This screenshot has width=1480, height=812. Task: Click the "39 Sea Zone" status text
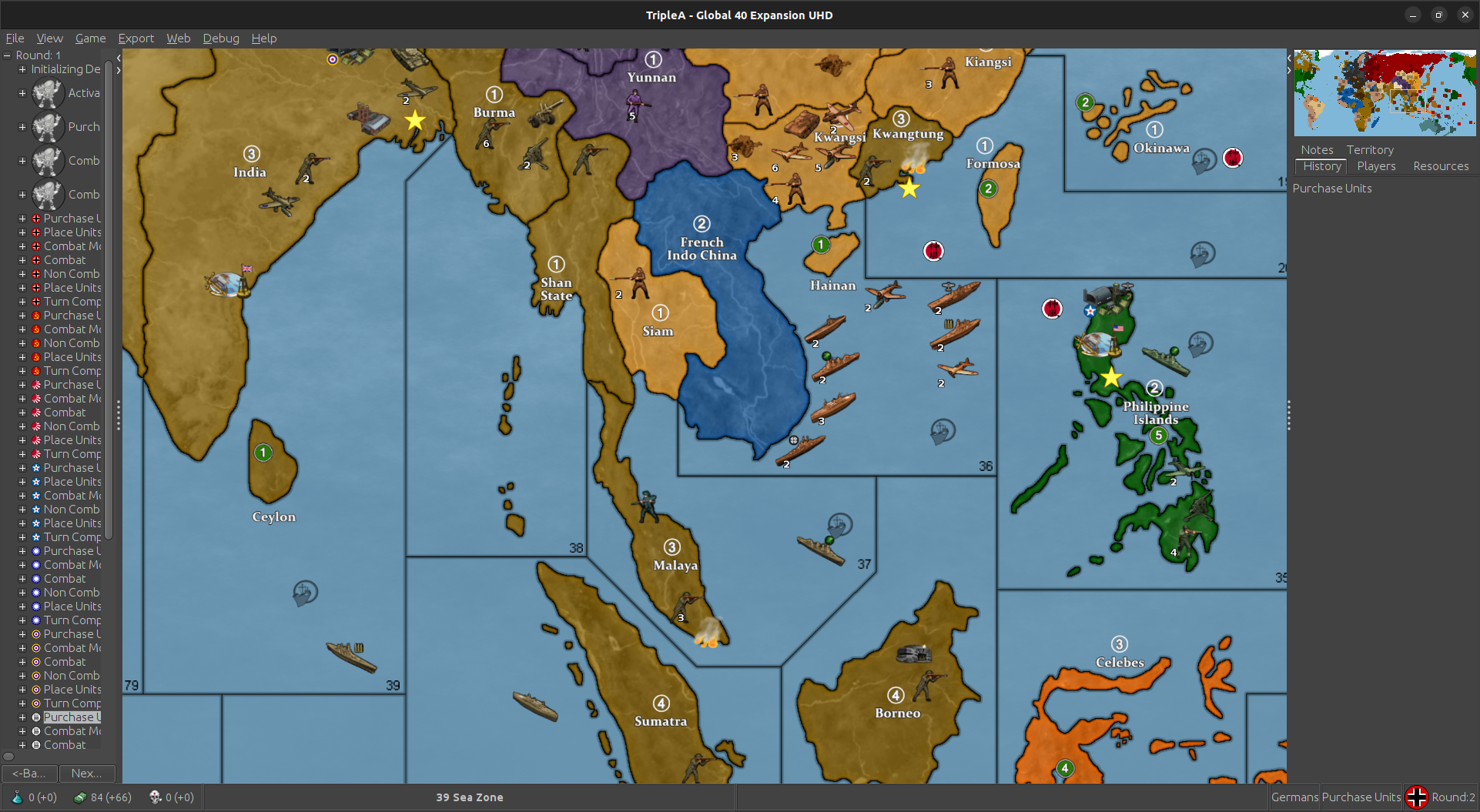point(470,797)
